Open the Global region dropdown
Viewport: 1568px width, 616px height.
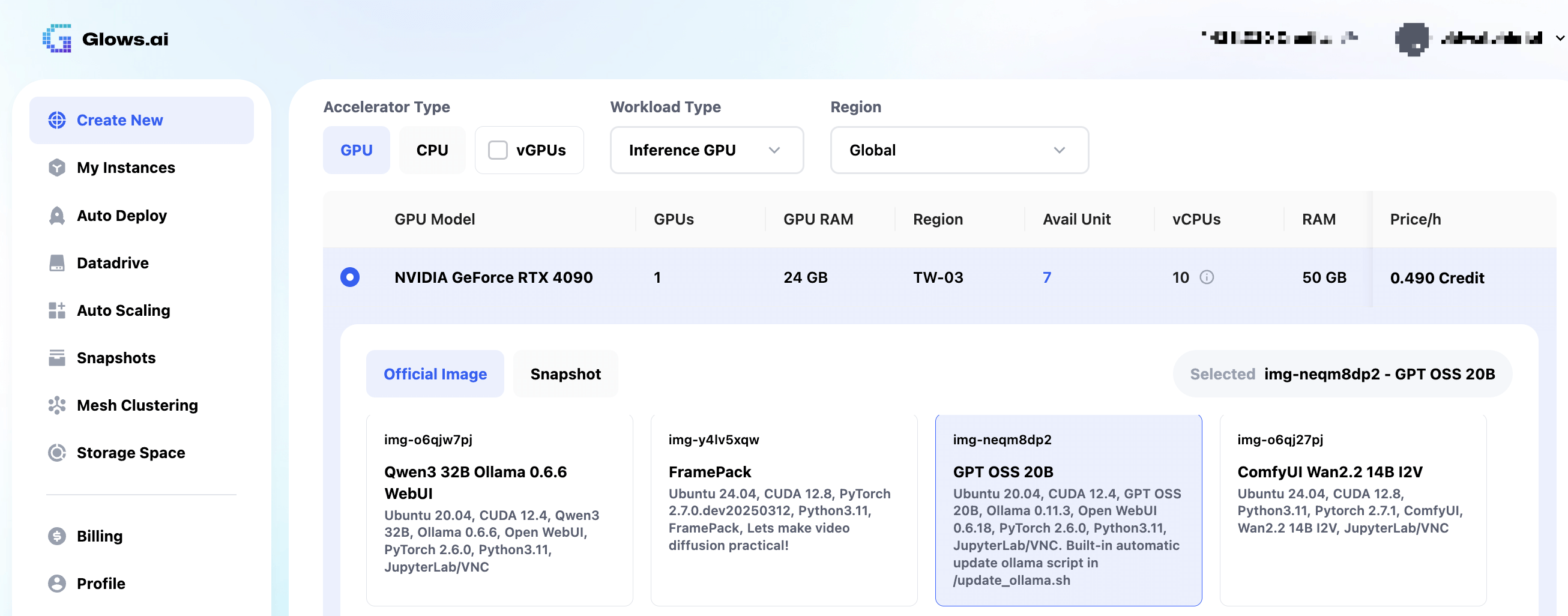pos(959,150)
